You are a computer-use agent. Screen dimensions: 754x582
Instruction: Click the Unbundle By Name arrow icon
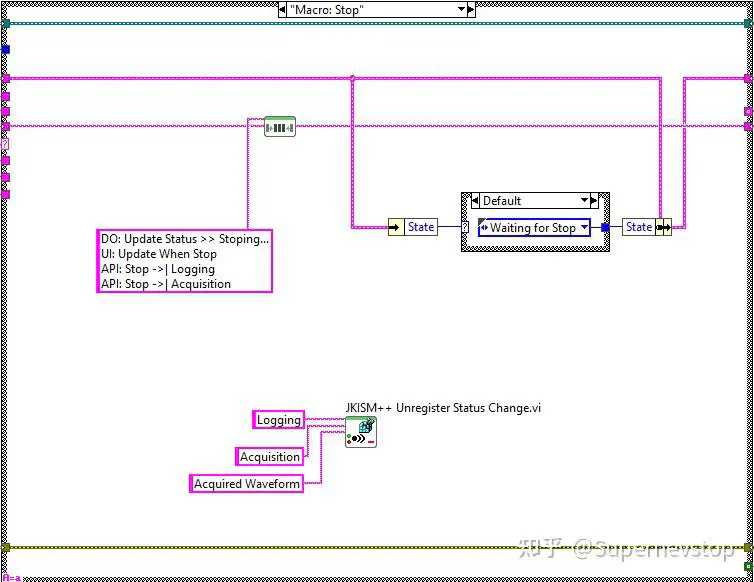tap(396, 227)
